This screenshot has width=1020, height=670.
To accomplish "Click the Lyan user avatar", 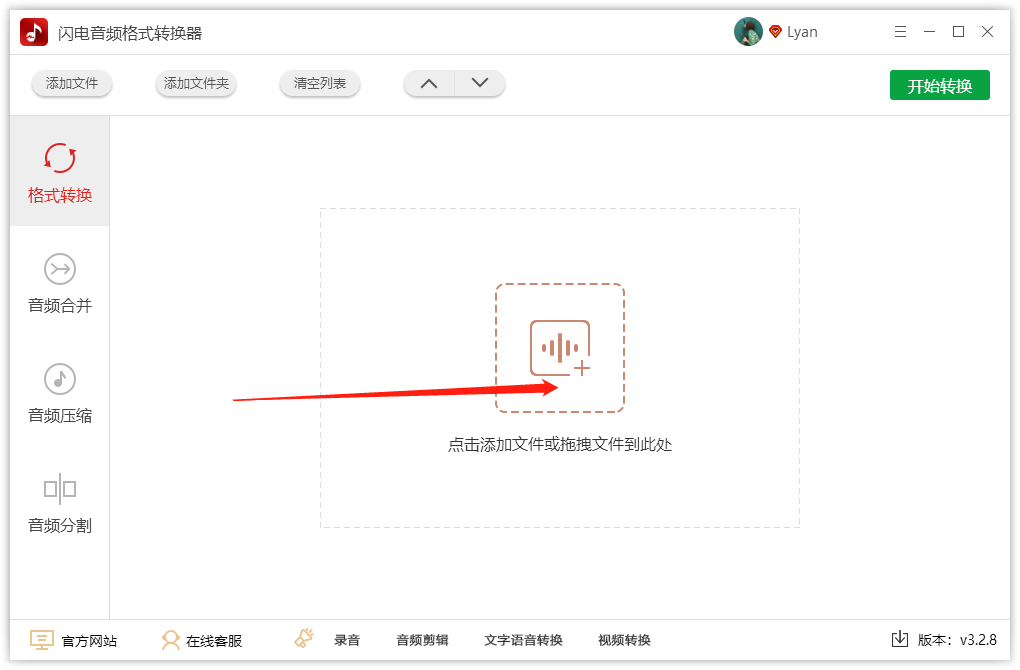I will 747,31.
